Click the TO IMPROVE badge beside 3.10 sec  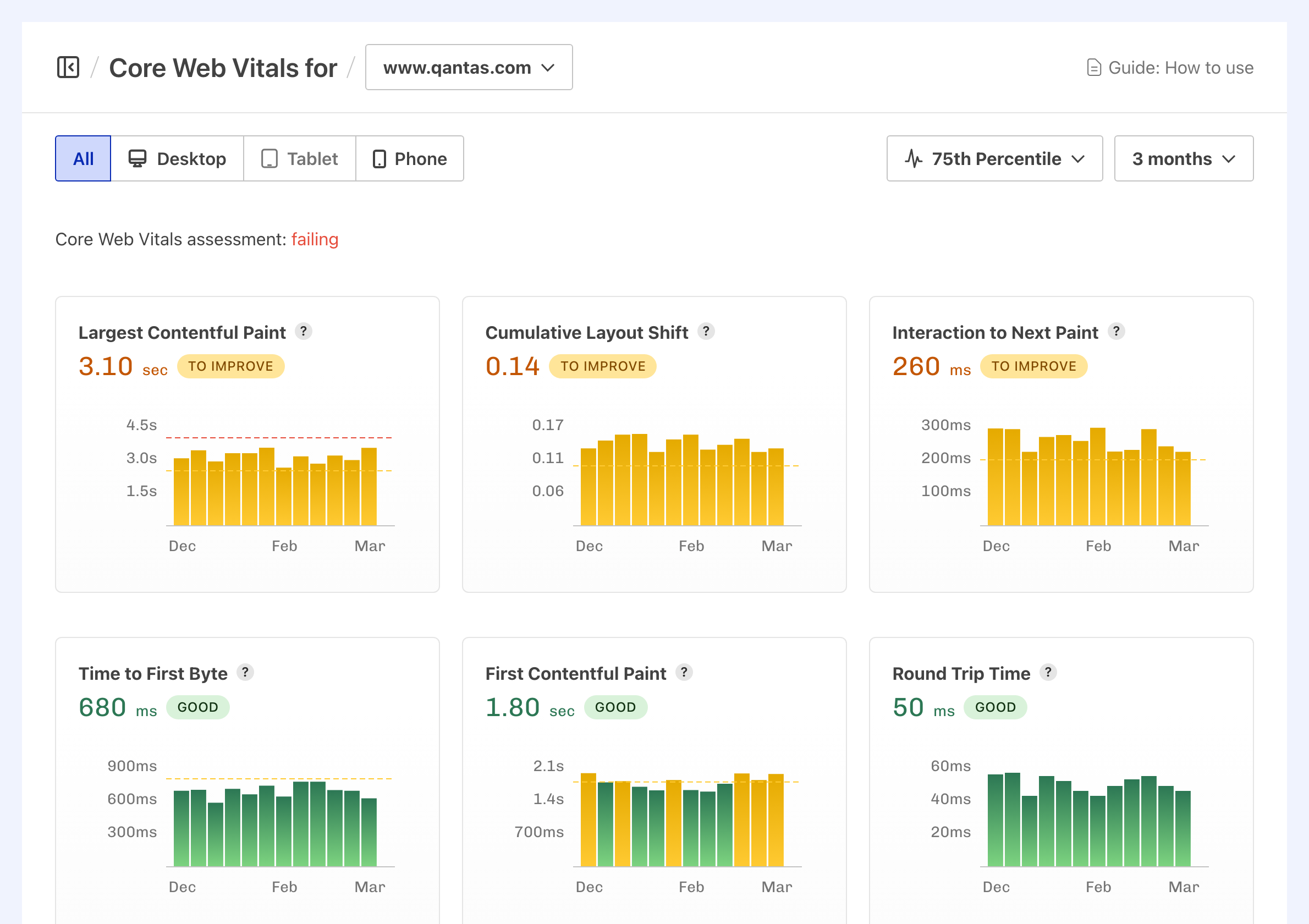230,366
